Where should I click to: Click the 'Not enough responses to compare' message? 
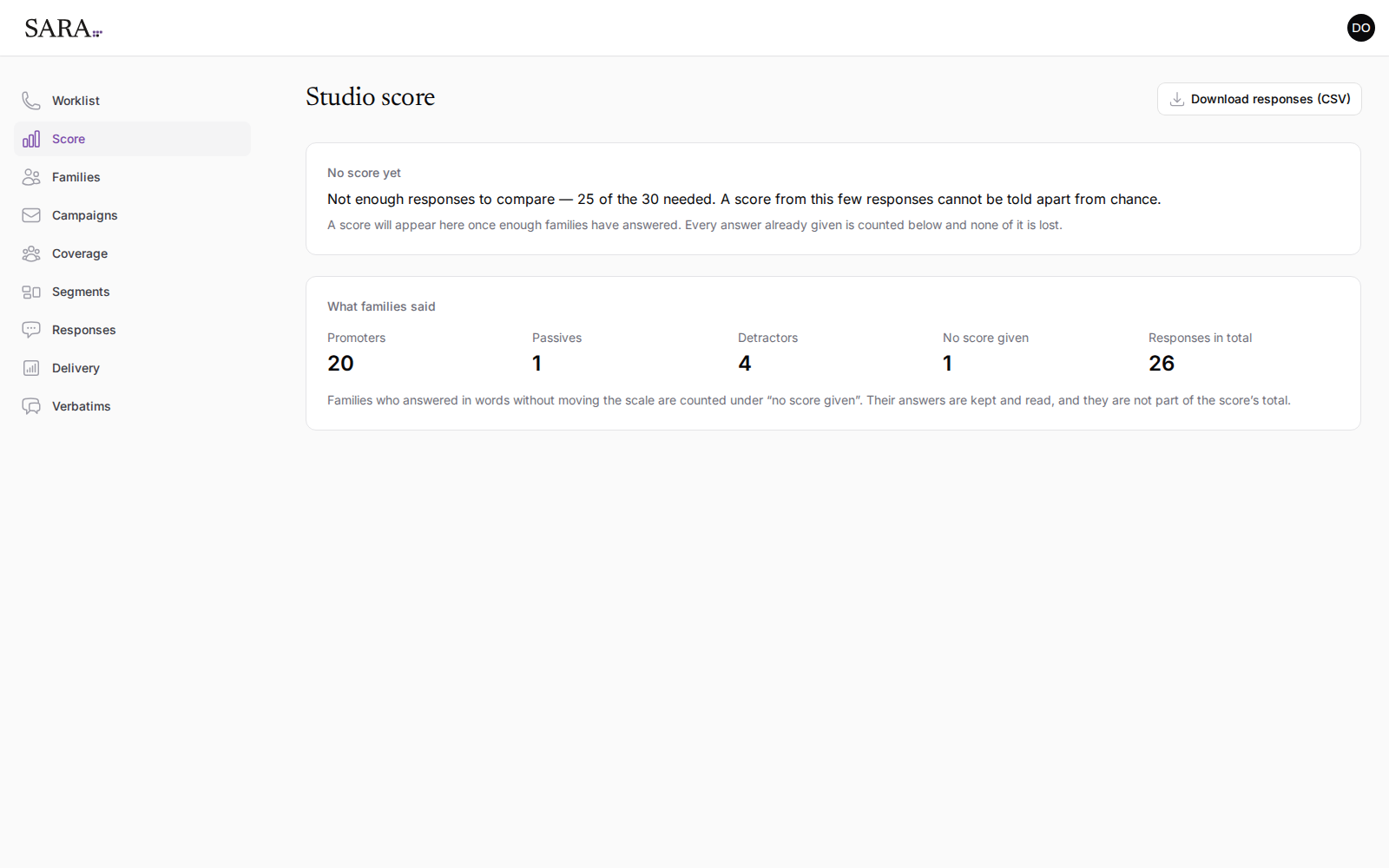tap(744, 199)
